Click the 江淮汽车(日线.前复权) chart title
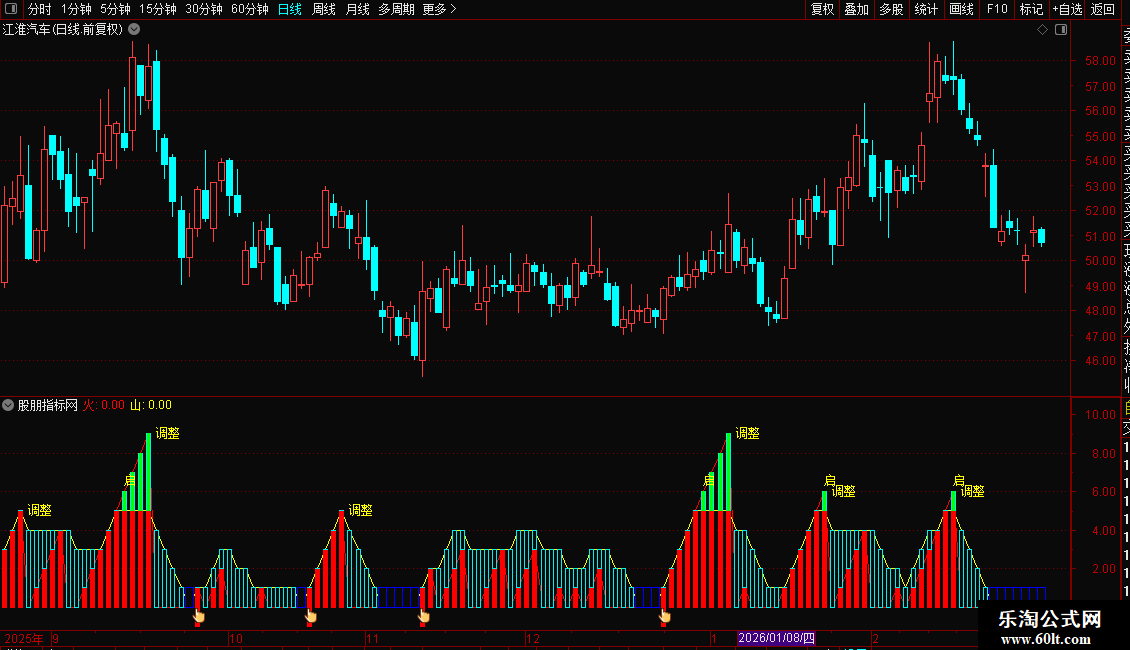Screen dimensions: 1130x650 coord(63,30)
